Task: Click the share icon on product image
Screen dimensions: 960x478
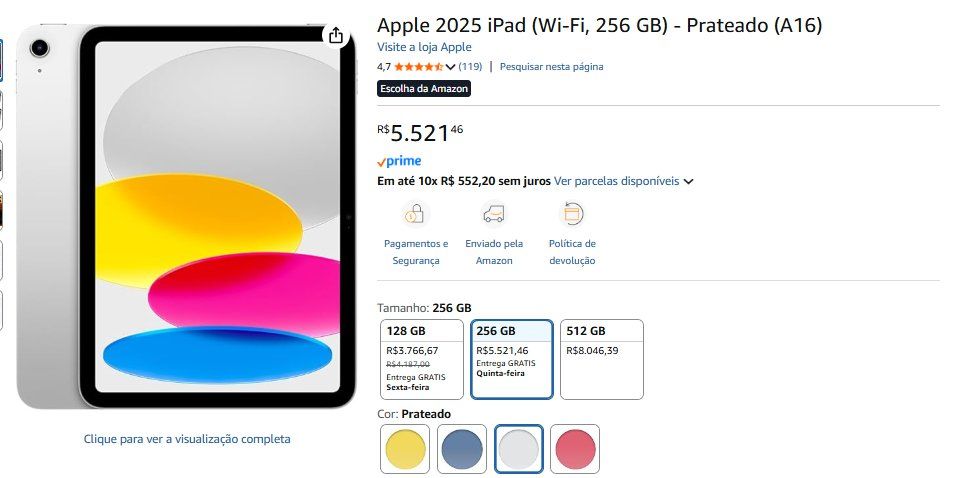Action: [336, 36]
